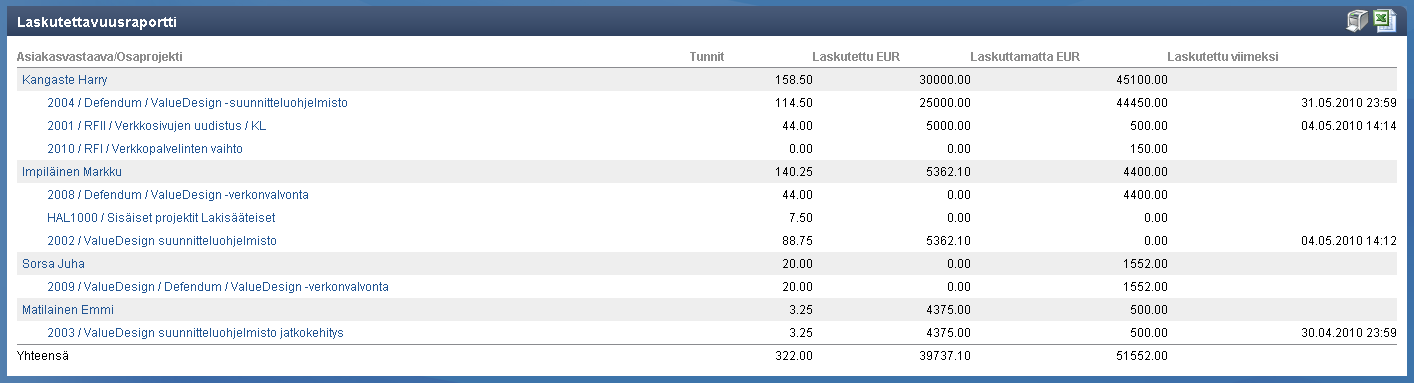This screenshot has height=383, width=1414.
Task: Open project 2009 ValueDesign Defendum -verkonvalvonta
Action: [x=218, y=287]
